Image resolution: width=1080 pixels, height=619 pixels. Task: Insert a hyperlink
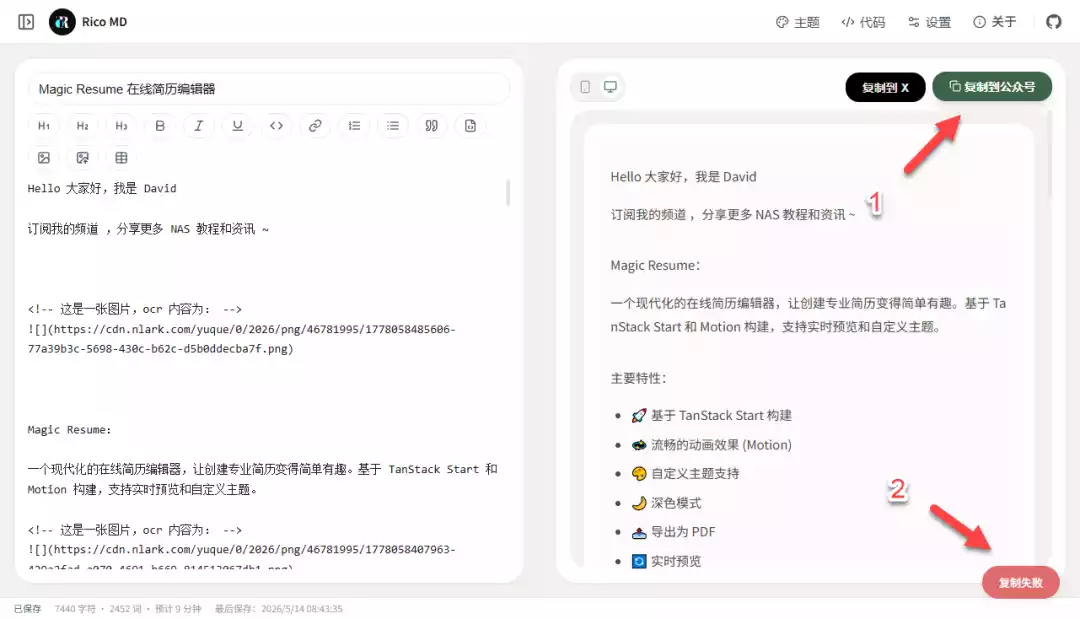315,126
